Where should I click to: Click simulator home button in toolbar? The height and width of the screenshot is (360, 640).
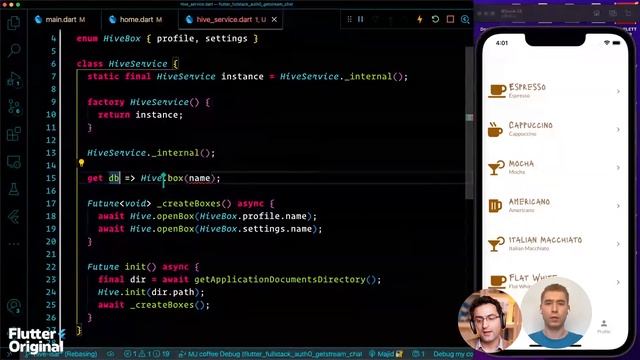[597, 13]
